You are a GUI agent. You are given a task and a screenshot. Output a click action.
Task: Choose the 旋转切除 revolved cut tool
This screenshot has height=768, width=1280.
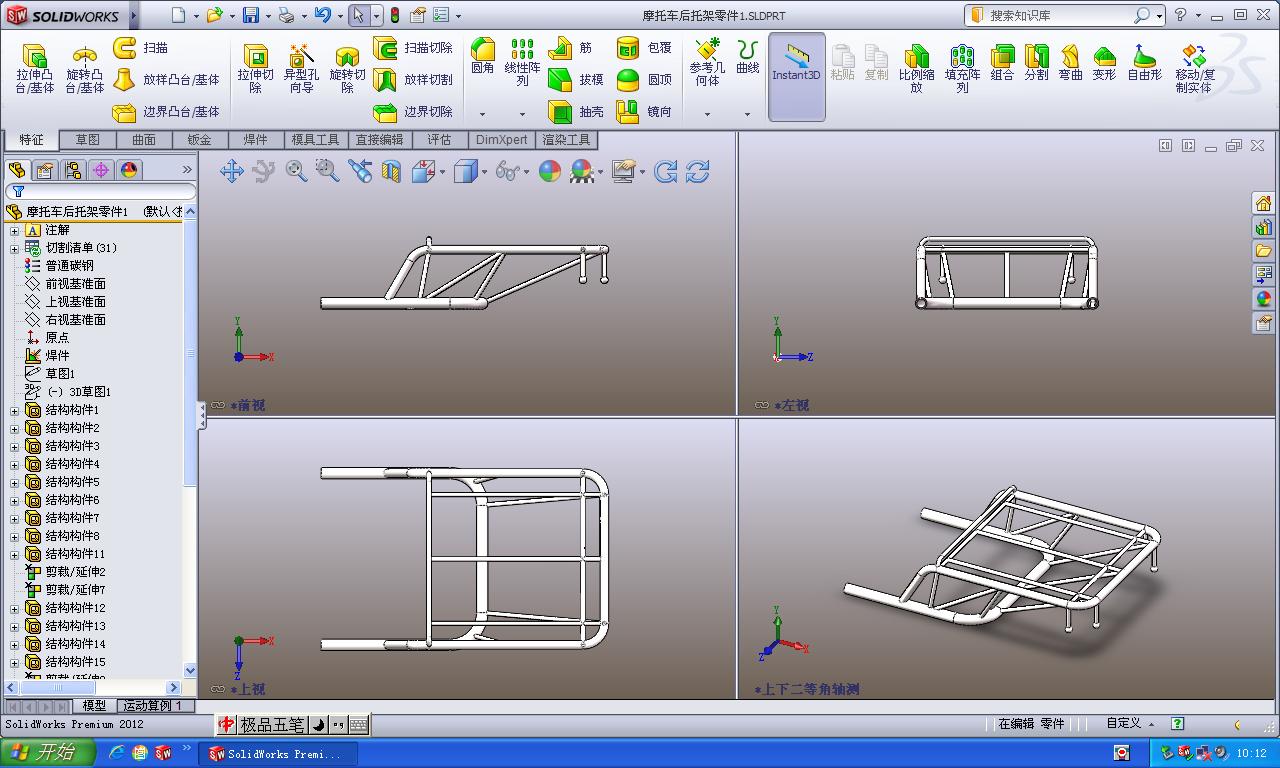[347, 68]
